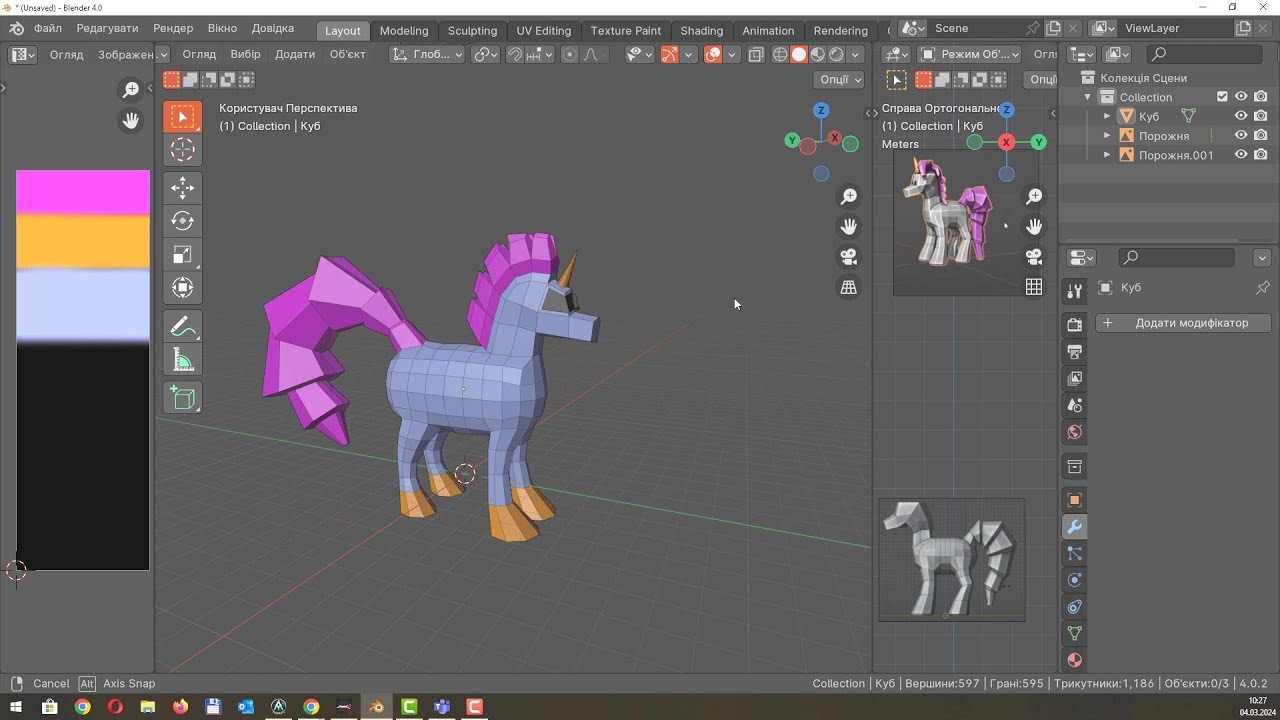The width and height of the screenshot is (1280, 720).
Task: Switch to the Shading workspace tab
Action: click(702, 30)
